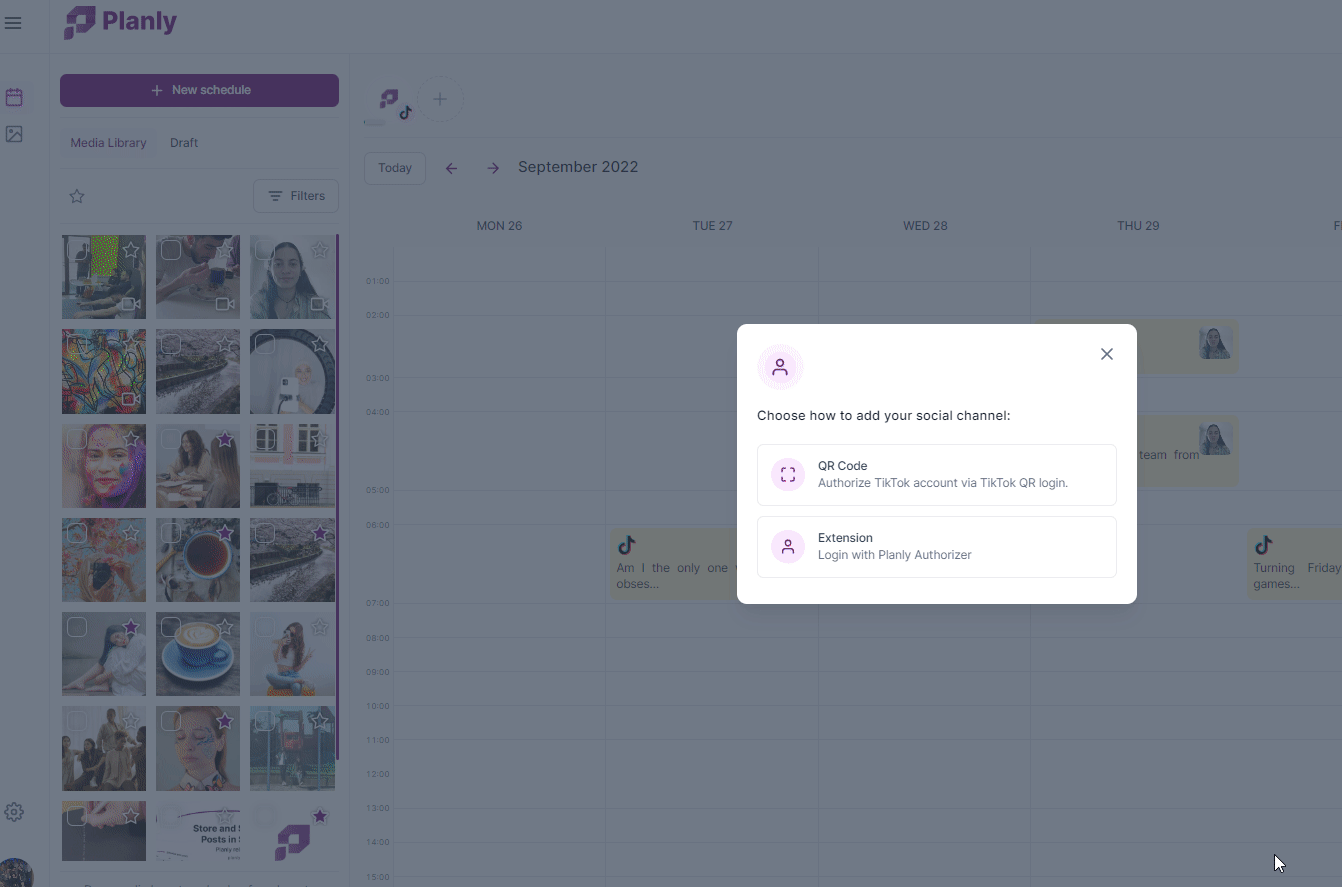Unstar the Planly logo thumbnail
The image size is (1342, 887).
click(x=320, y=816)
